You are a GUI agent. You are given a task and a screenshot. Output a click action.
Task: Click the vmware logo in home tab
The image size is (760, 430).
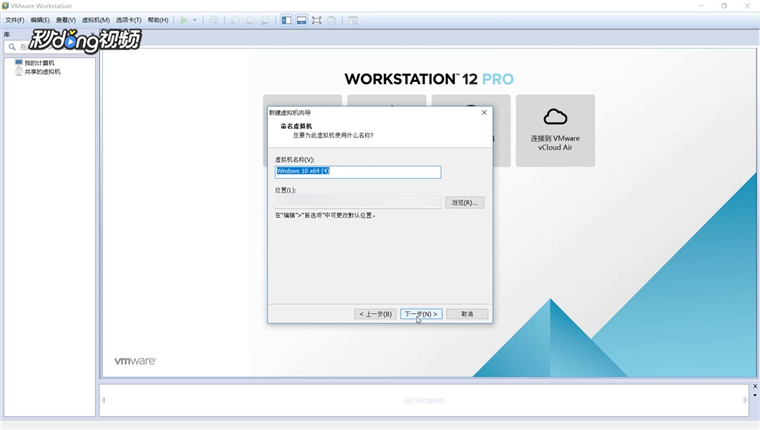tap(135, 361)
